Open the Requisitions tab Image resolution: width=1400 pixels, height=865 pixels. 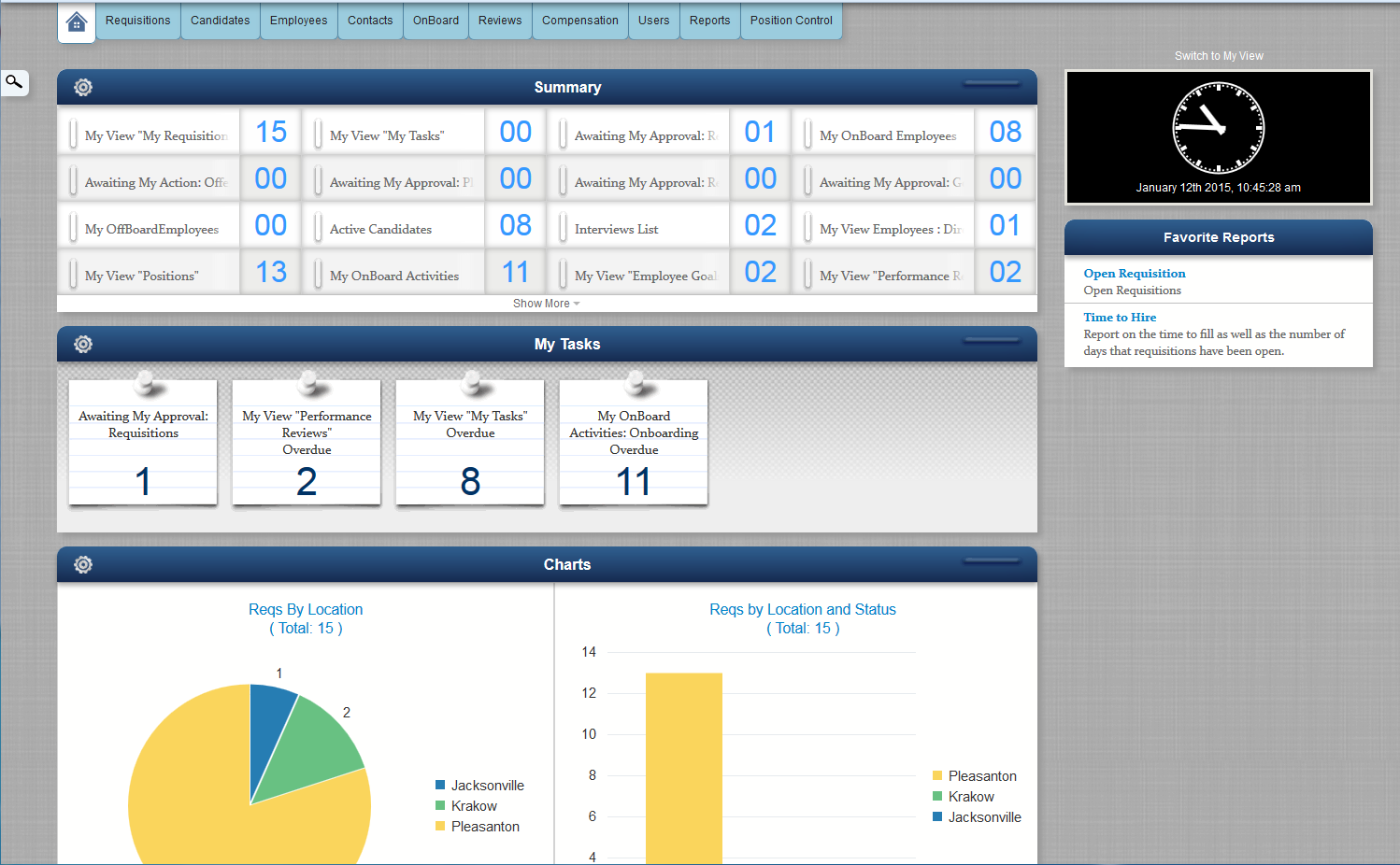(x=138, y=21)
